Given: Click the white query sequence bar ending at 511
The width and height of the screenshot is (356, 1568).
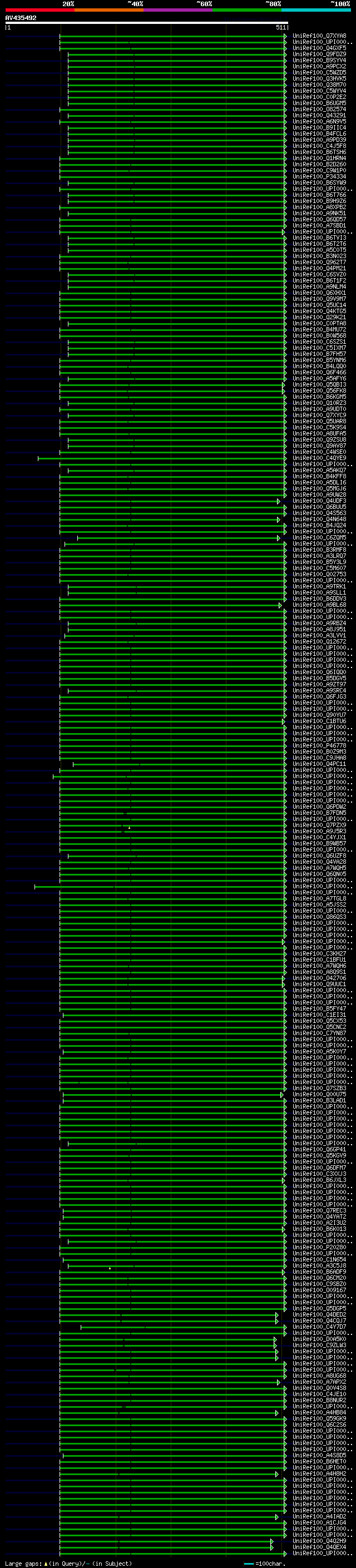Looking at the screenshot, I should point(147,23).
